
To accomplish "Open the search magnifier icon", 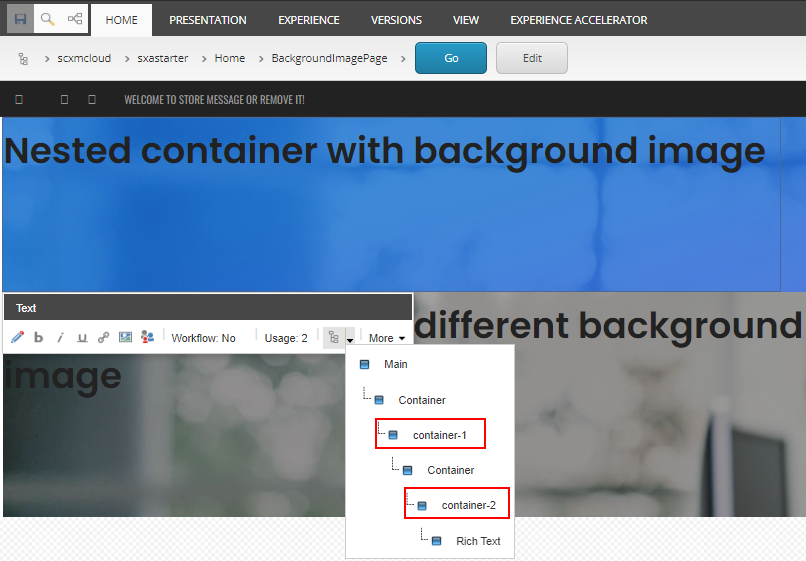I will tap(48, 19).
